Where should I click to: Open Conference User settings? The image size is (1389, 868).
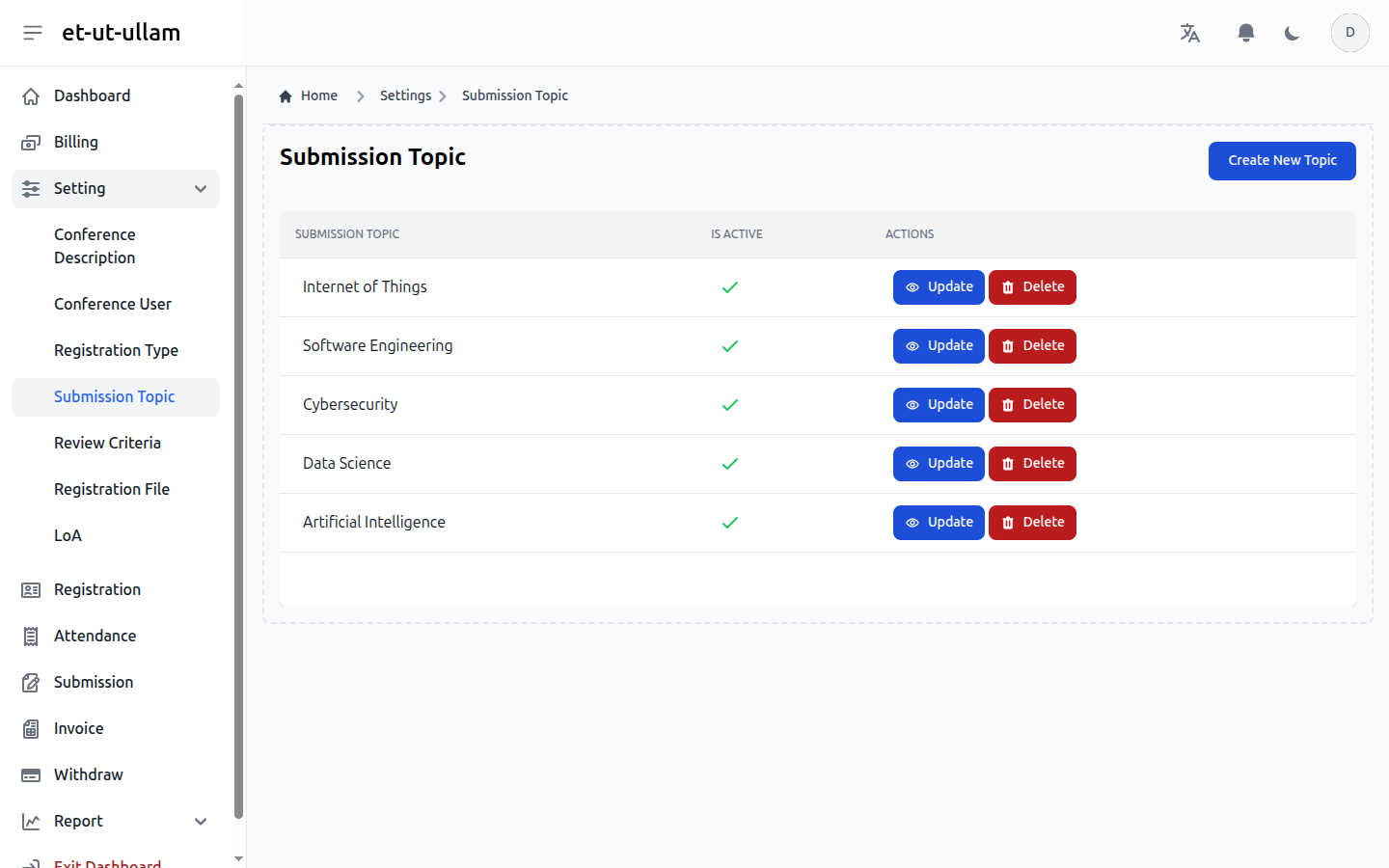116,305
